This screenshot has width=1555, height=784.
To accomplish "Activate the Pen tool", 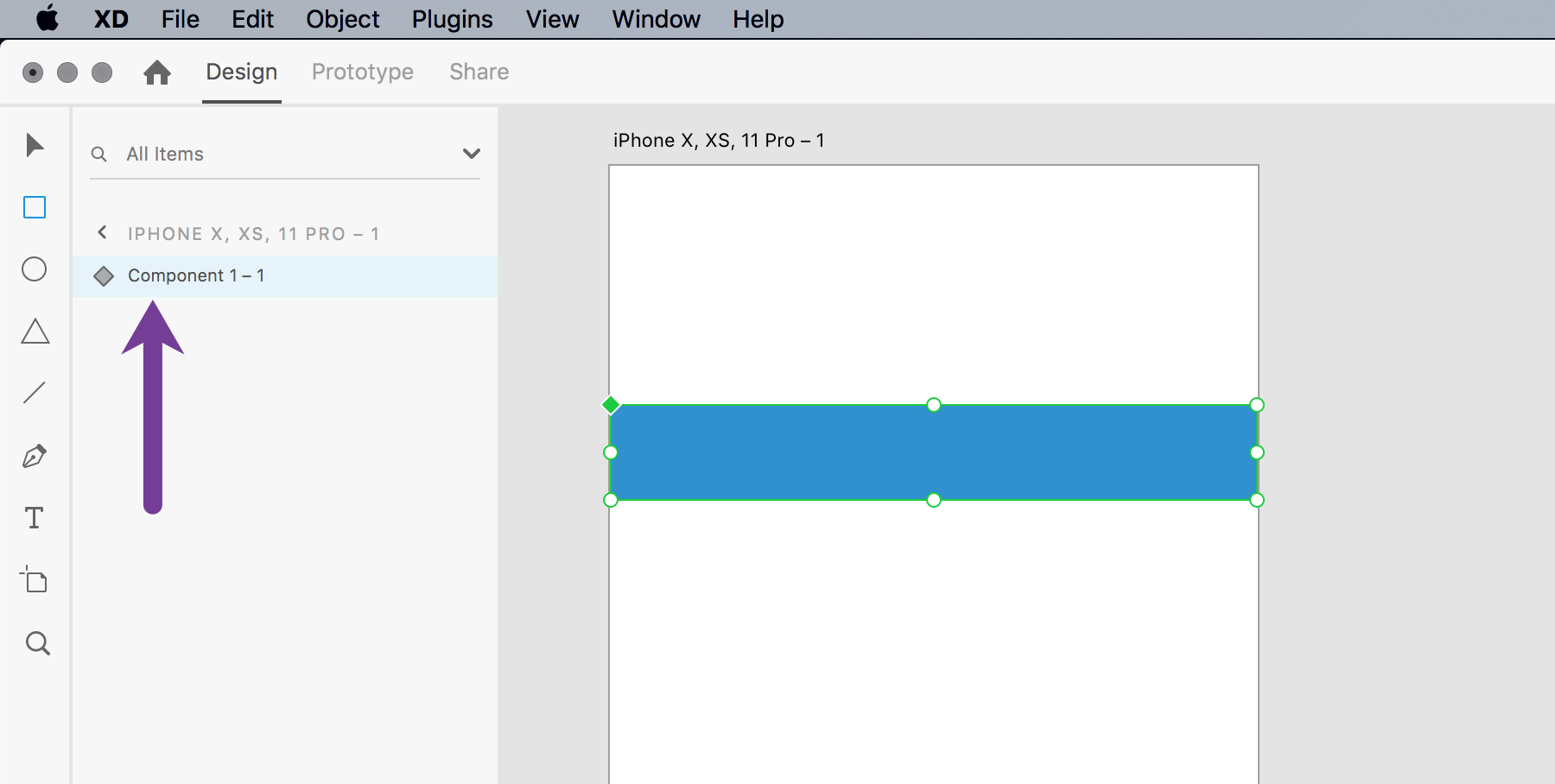I will (x=35, y=456).
